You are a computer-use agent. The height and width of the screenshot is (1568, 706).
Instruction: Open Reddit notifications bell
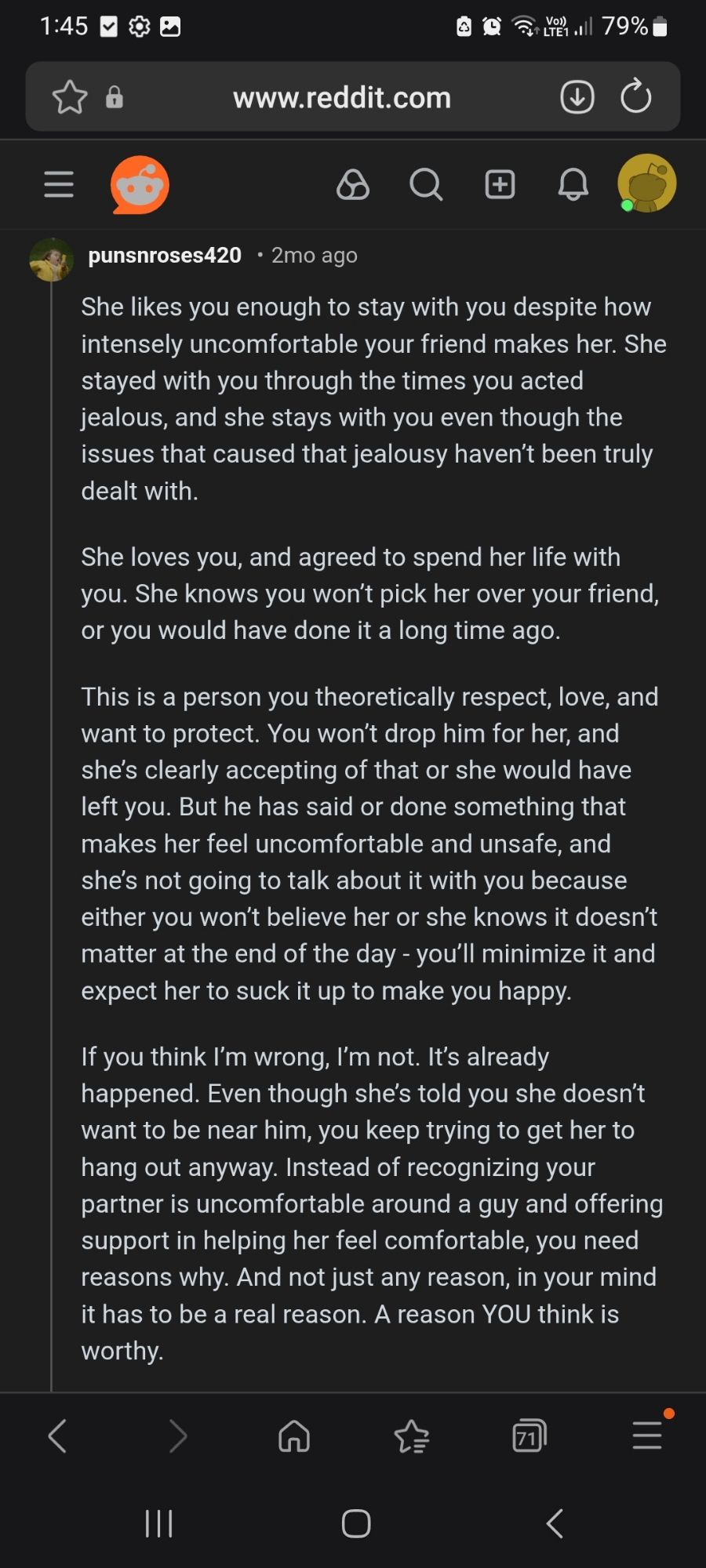point(573,185)
